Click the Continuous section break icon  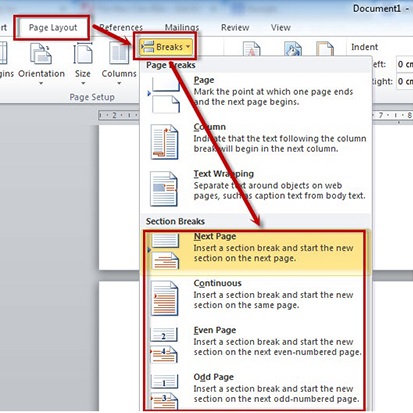click(164, 298)
